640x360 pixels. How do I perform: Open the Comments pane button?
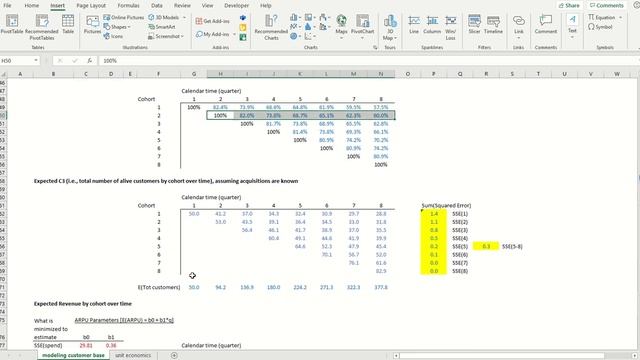pyautogui.click(x=607, y=6)
